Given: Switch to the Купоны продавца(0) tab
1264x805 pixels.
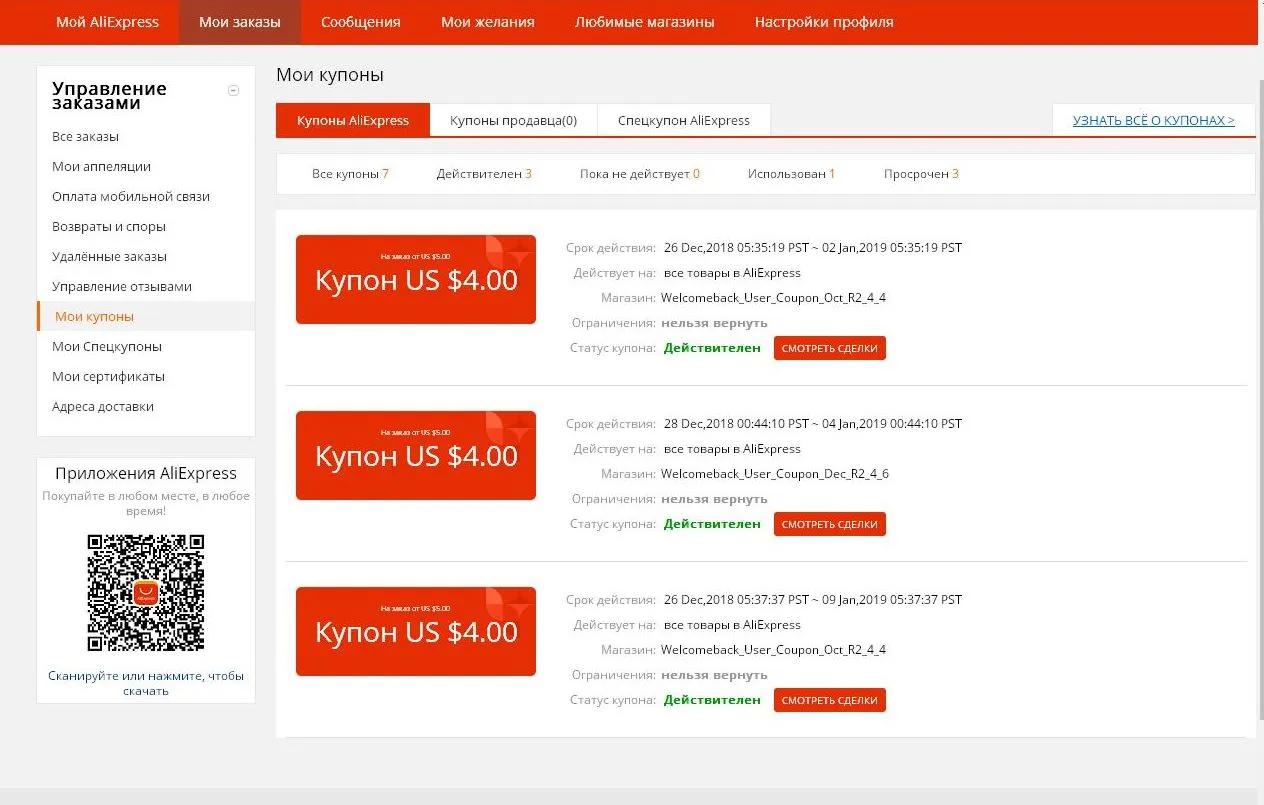Looking at the screenshot, I should (x=513, y=120).
